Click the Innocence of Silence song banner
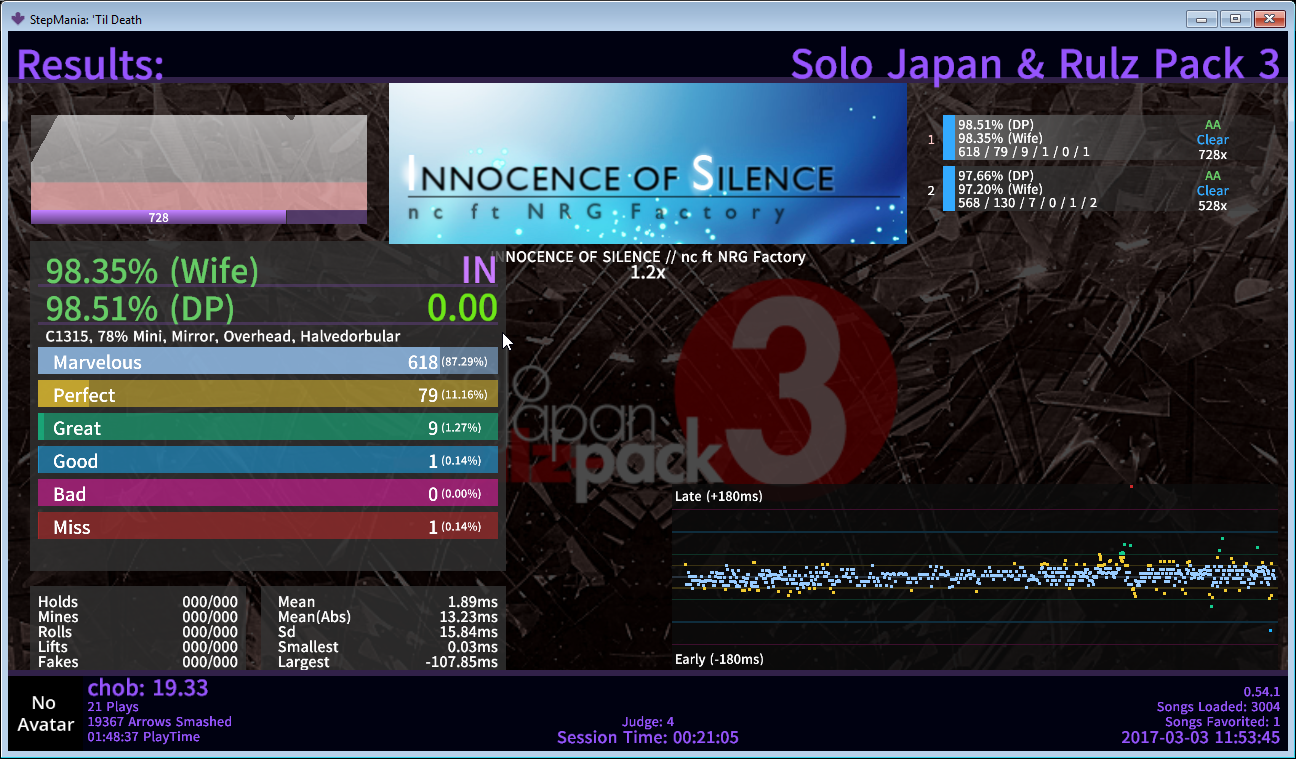1296x759 pixels. [647, 163]
